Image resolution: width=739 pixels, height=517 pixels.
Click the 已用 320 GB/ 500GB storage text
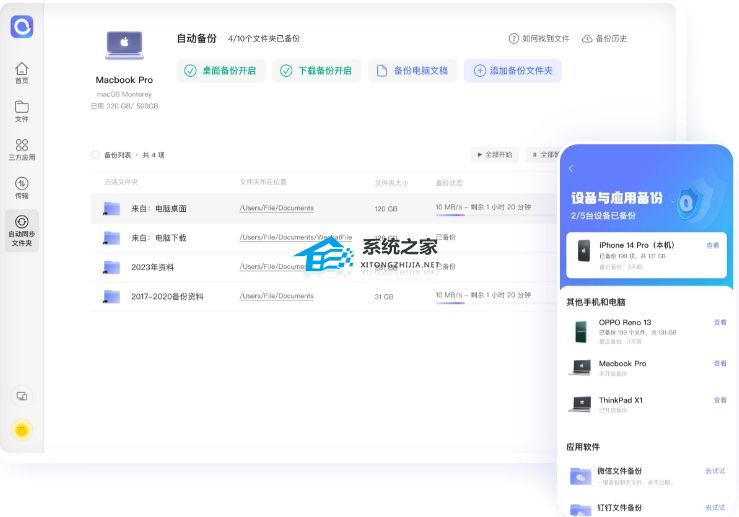[x=124, y=106]
